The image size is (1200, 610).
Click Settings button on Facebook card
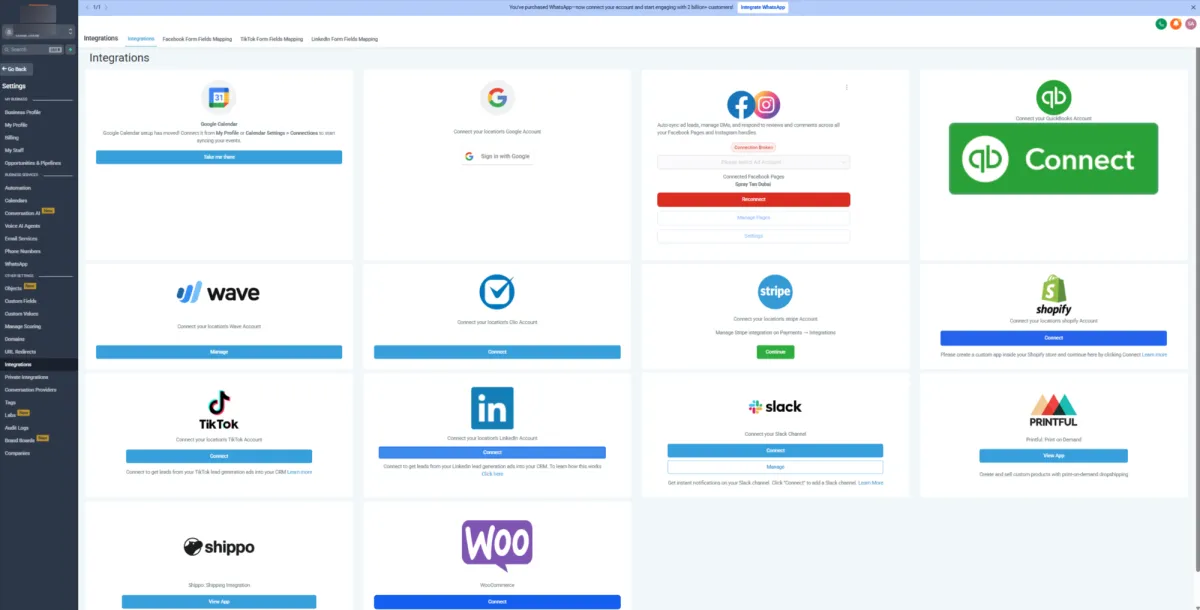tap(753, 236)
